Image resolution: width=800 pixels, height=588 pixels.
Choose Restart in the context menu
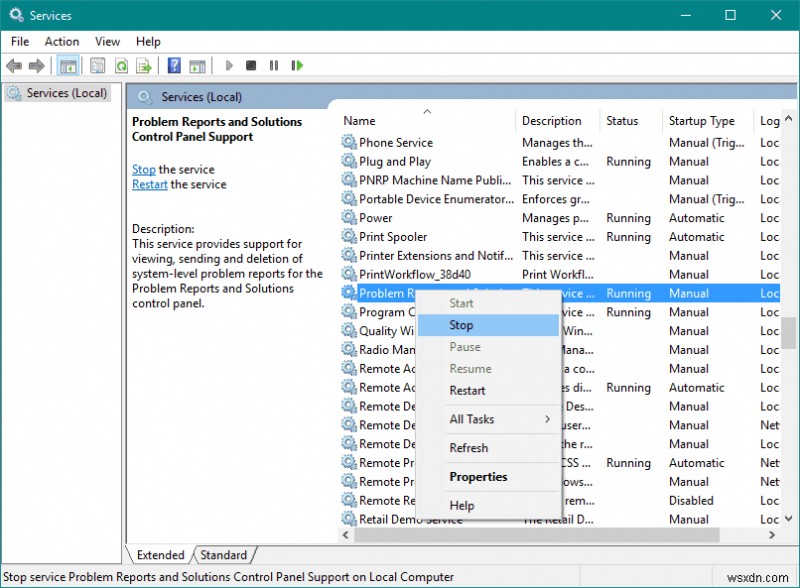click(488, 390)
